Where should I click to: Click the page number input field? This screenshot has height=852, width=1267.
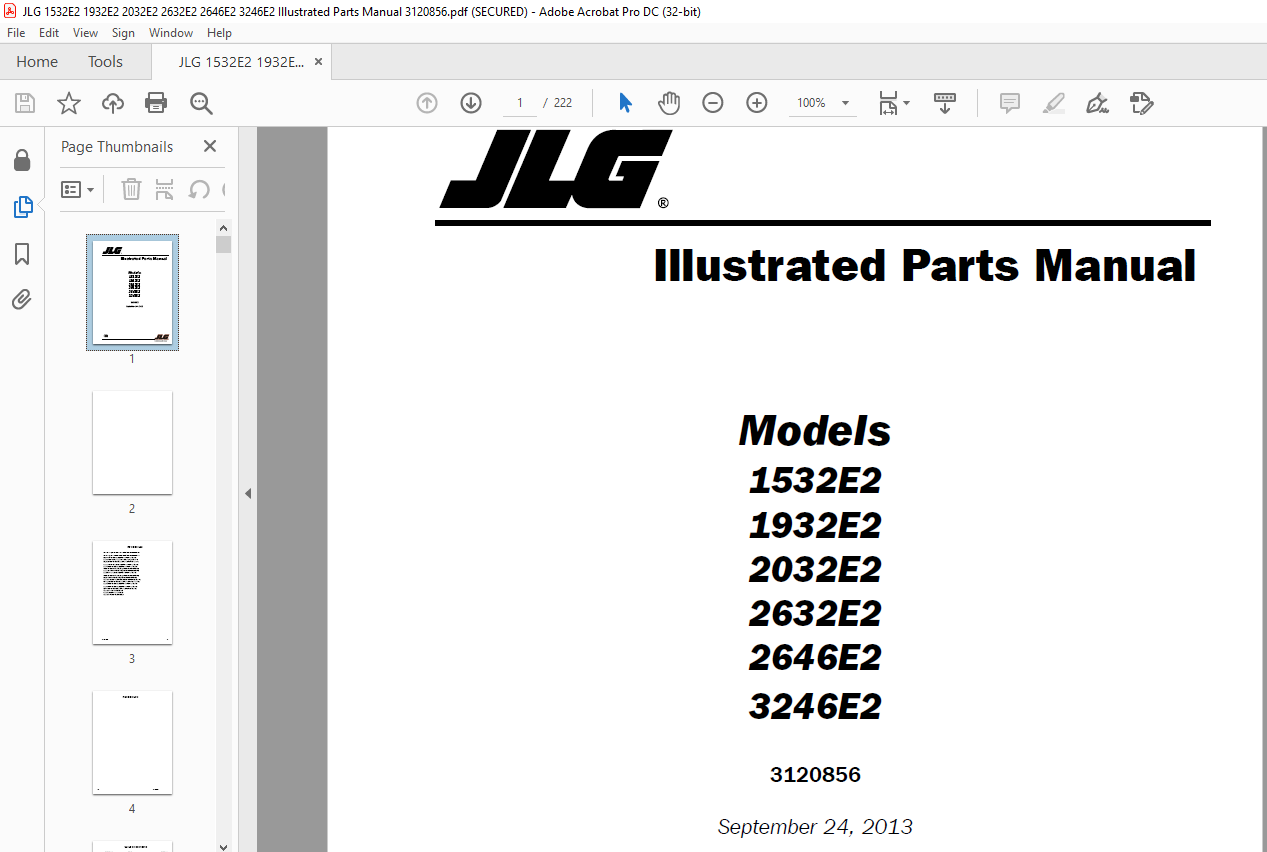click(x=520, y=103)
